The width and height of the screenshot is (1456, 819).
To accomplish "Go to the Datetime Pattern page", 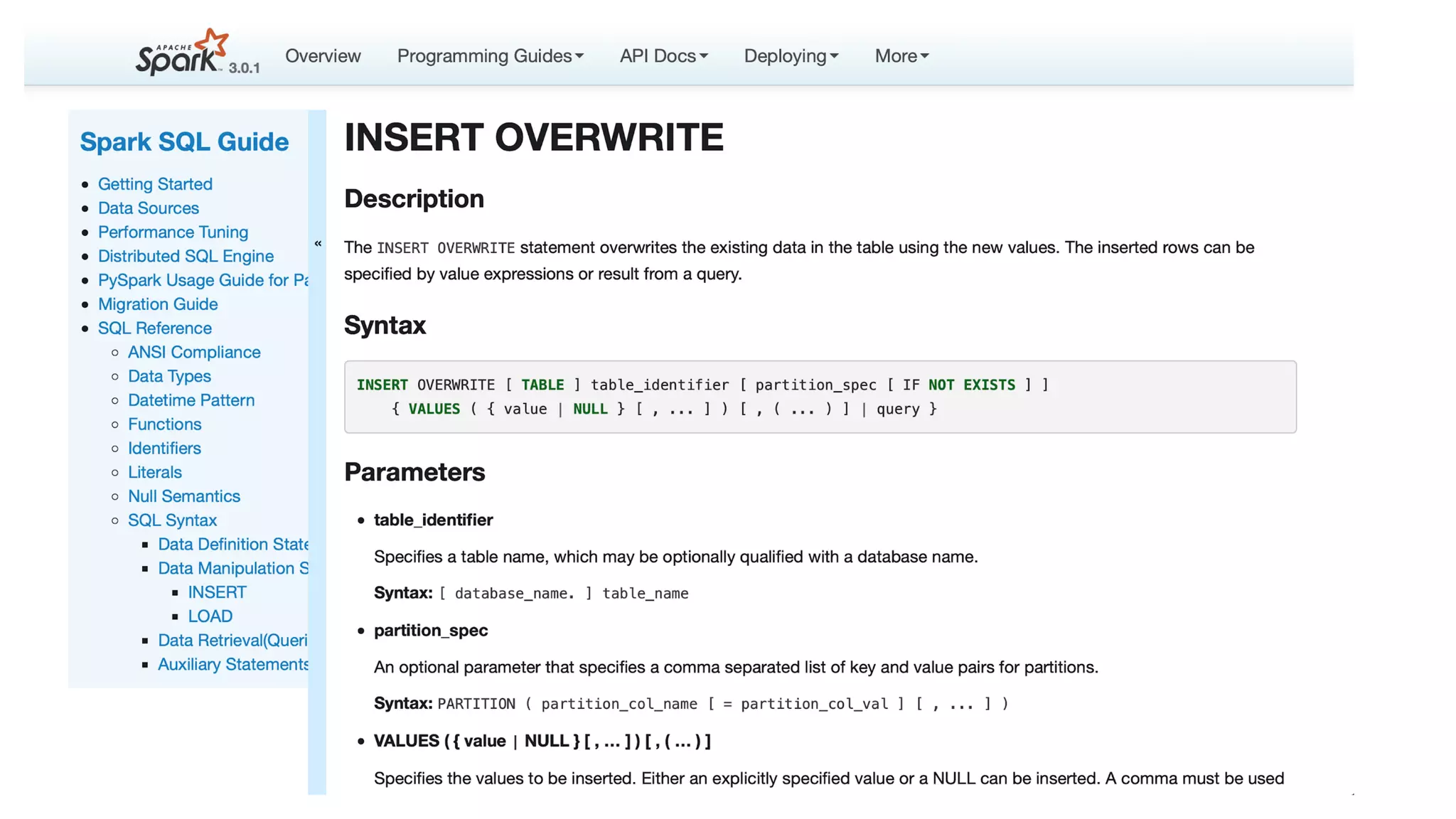I will coord(191,400).
